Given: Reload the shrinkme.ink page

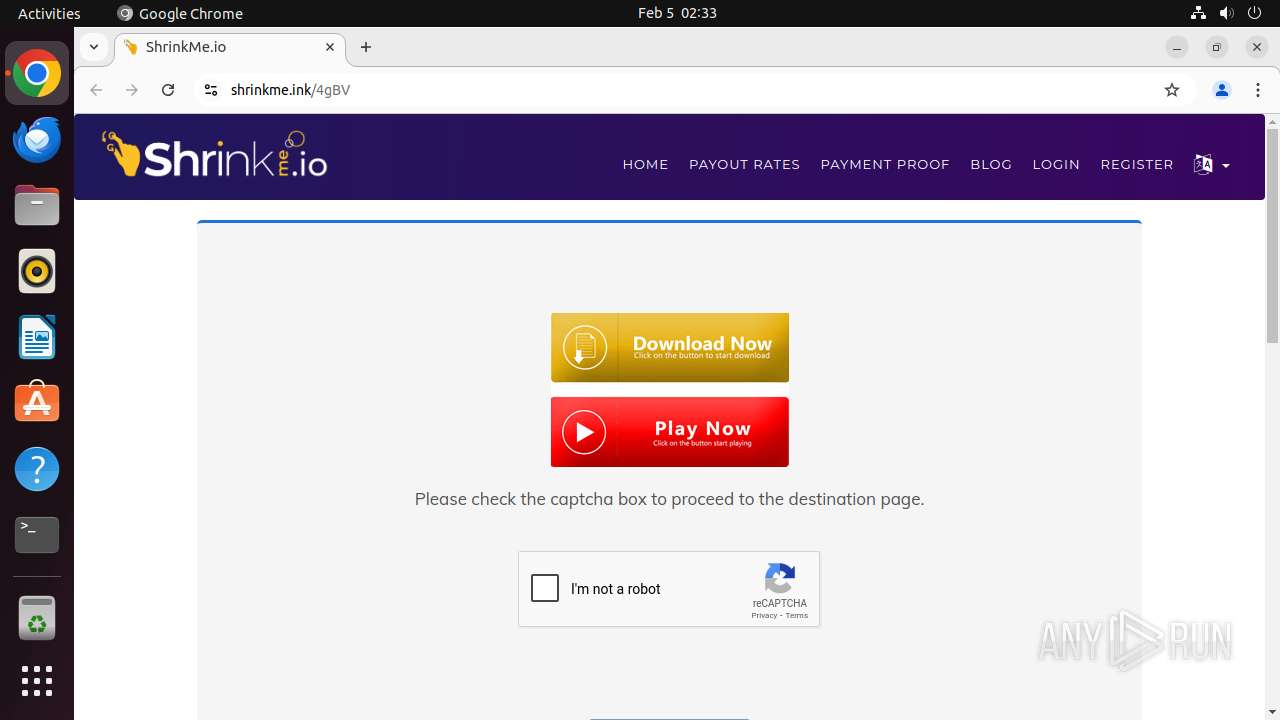Looking at the screenshot, I should (168, 90).
